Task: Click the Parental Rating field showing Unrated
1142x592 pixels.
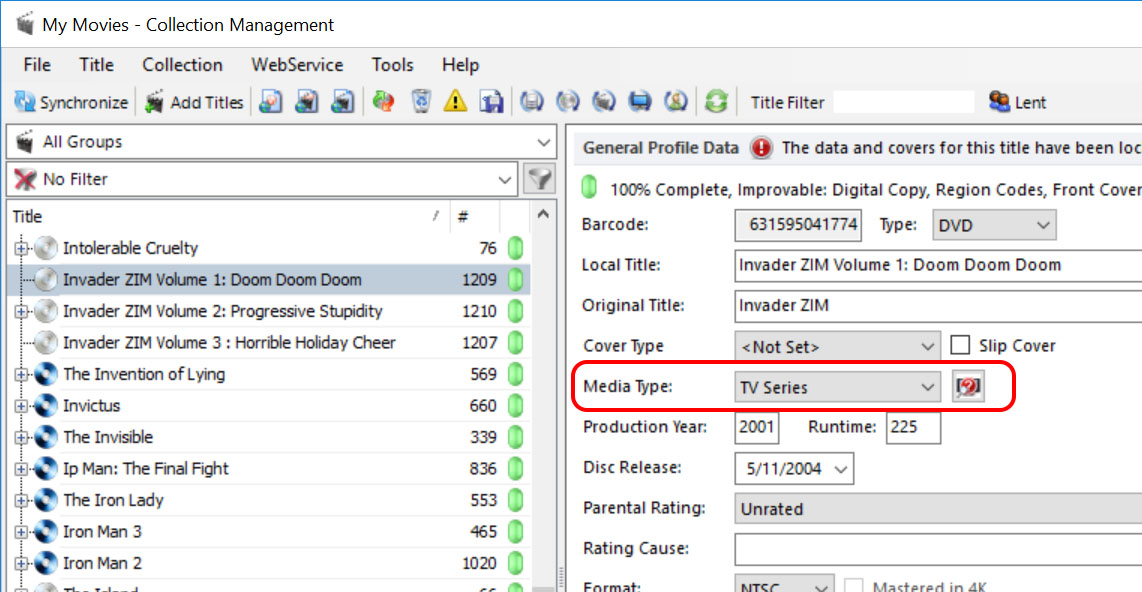Action: point(938,508)
